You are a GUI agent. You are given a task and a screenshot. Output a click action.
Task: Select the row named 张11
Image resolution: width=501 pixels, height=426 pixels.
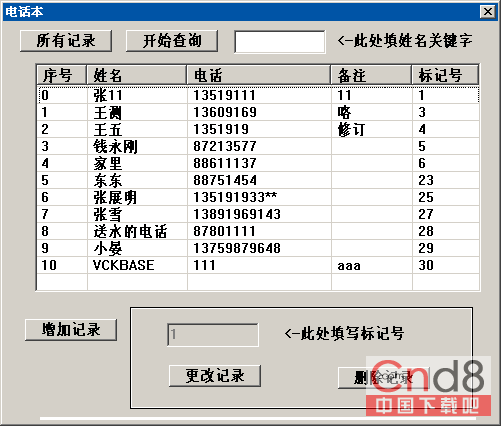click(x=258, y=95)
